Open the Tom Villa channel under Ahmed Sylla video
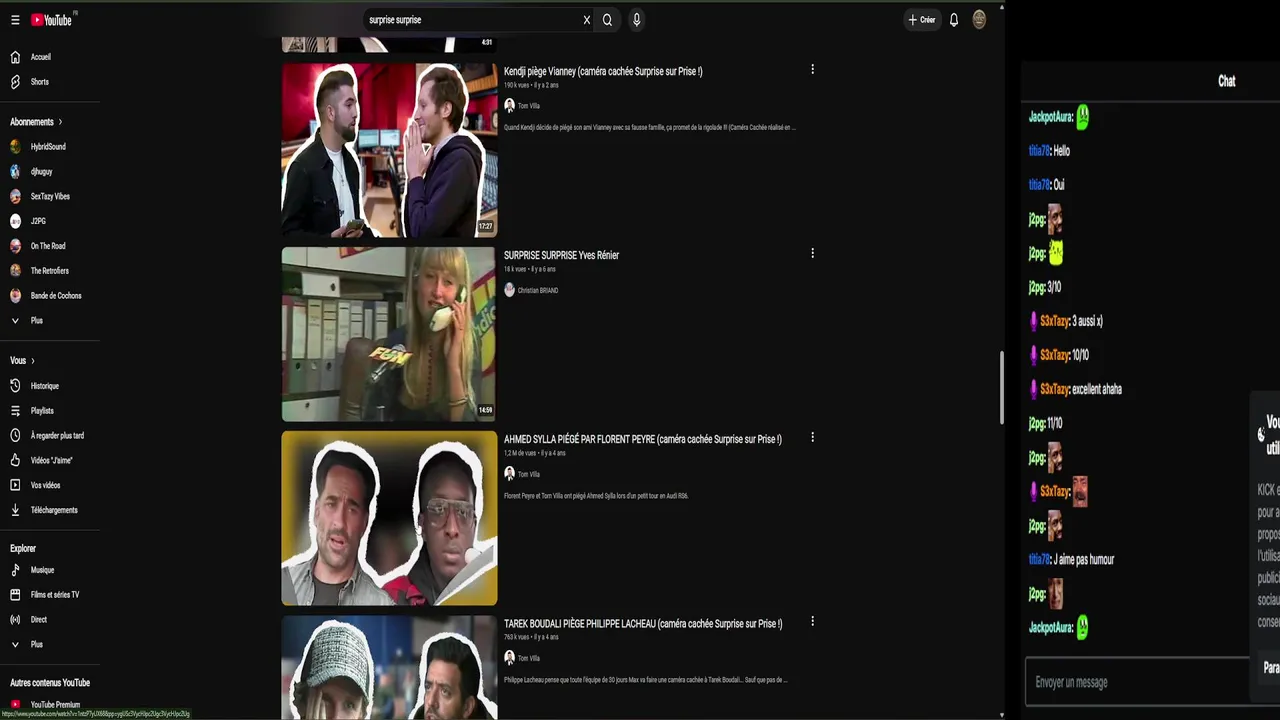The height and width of the screenshot is (720, 1280). pos(528,474)
